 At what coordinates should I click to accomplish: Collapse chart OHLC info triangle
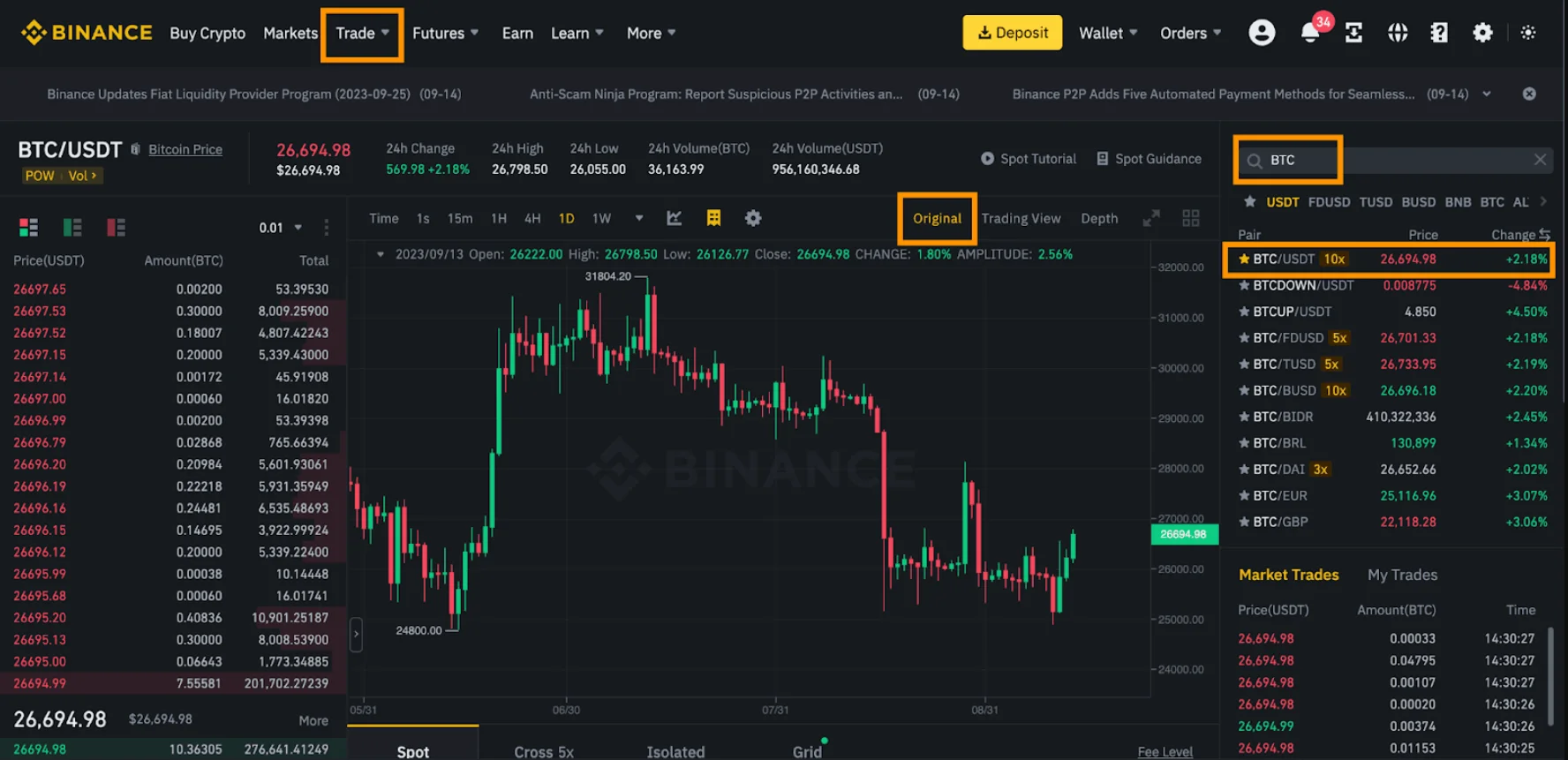381,254
